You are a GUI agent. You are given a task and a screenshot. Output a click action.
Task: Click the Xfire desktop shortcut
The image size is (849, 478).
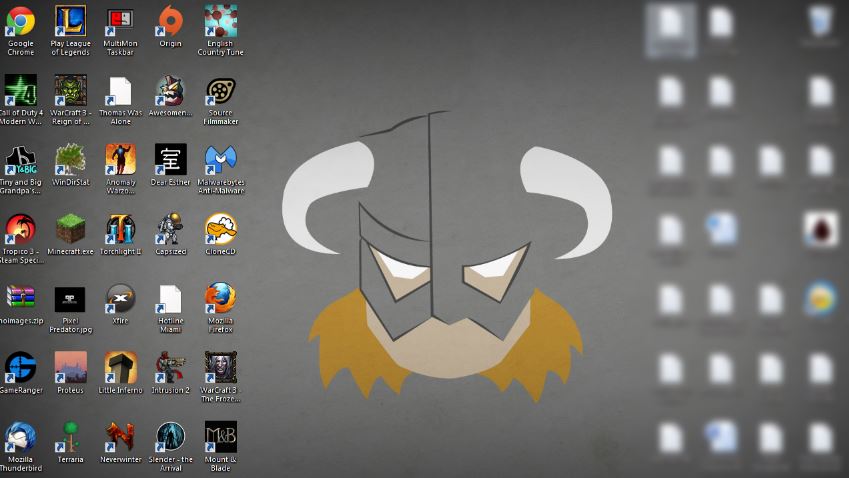(120, 298)
